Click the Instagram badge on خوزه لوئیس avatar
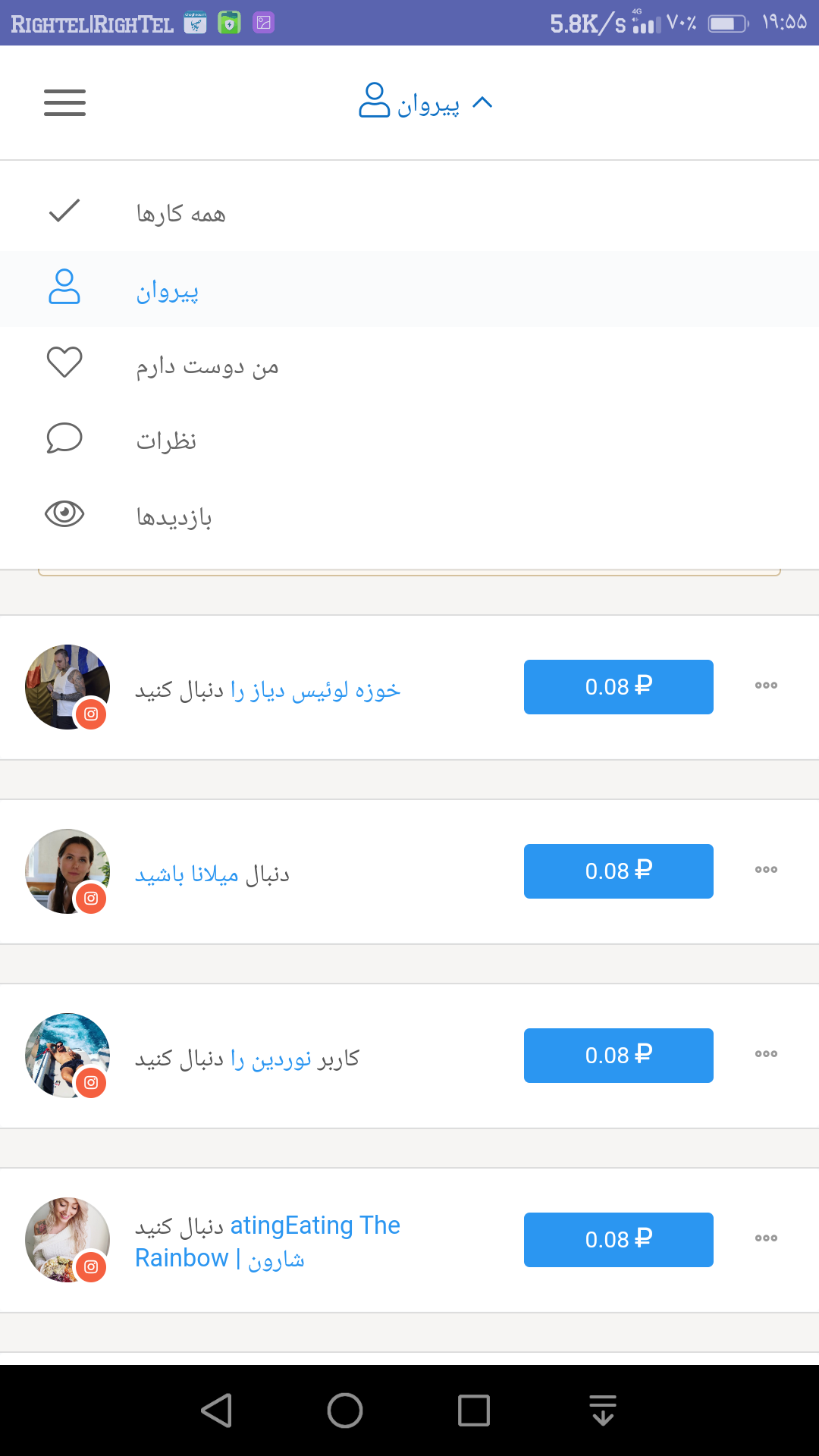 click(x=91, y=713)
